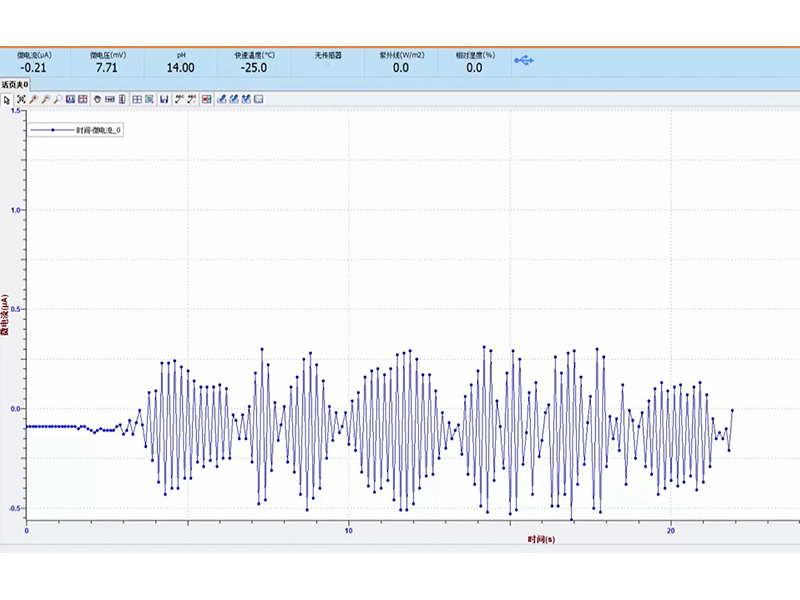
Task: Click the 1:1 original scale icon
Action: pos(70,99)
